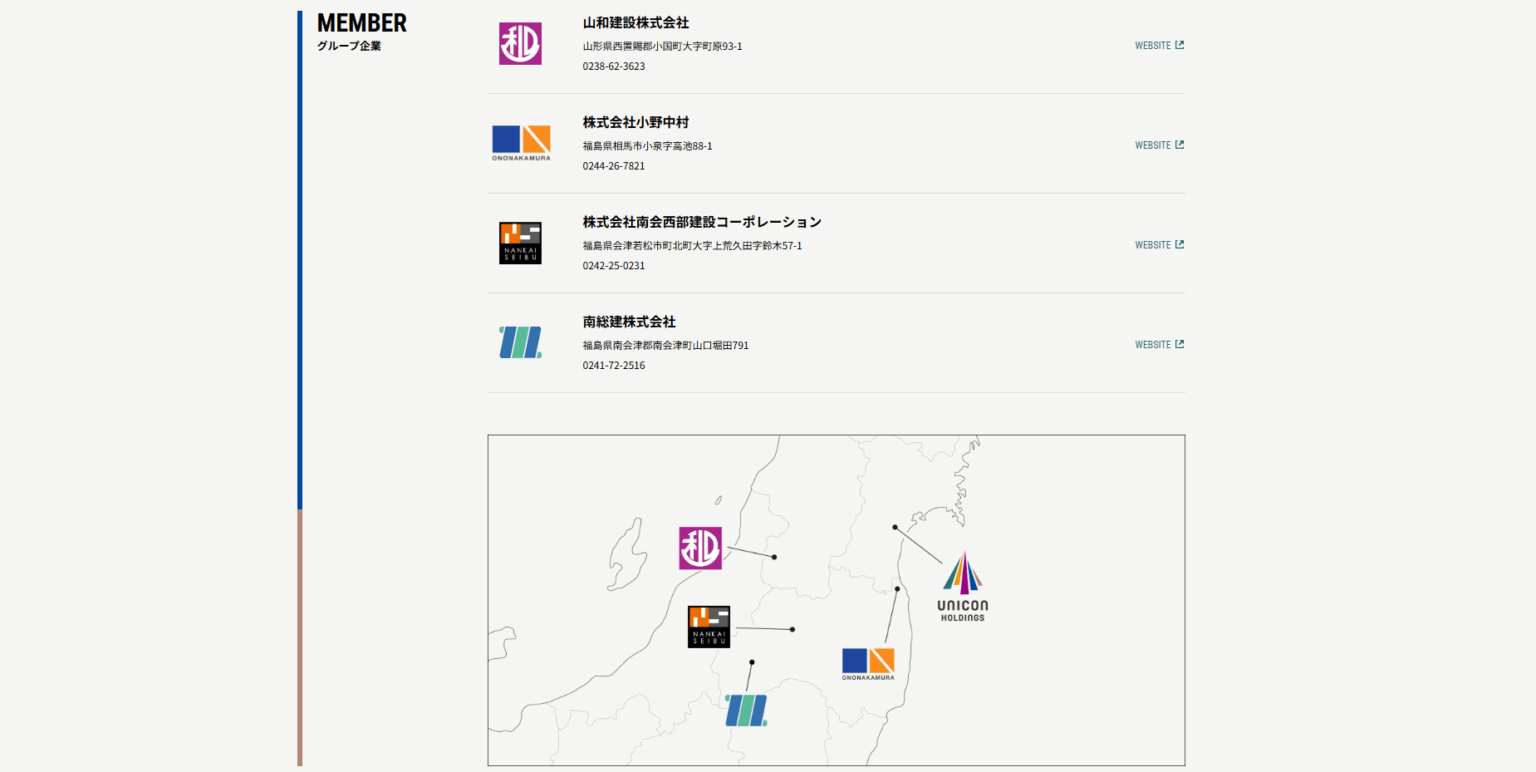Click the 株式会社小野中村 company name
Image resolution: width=1536 pixels, height=772 pixels.
[x=636, y=123]
